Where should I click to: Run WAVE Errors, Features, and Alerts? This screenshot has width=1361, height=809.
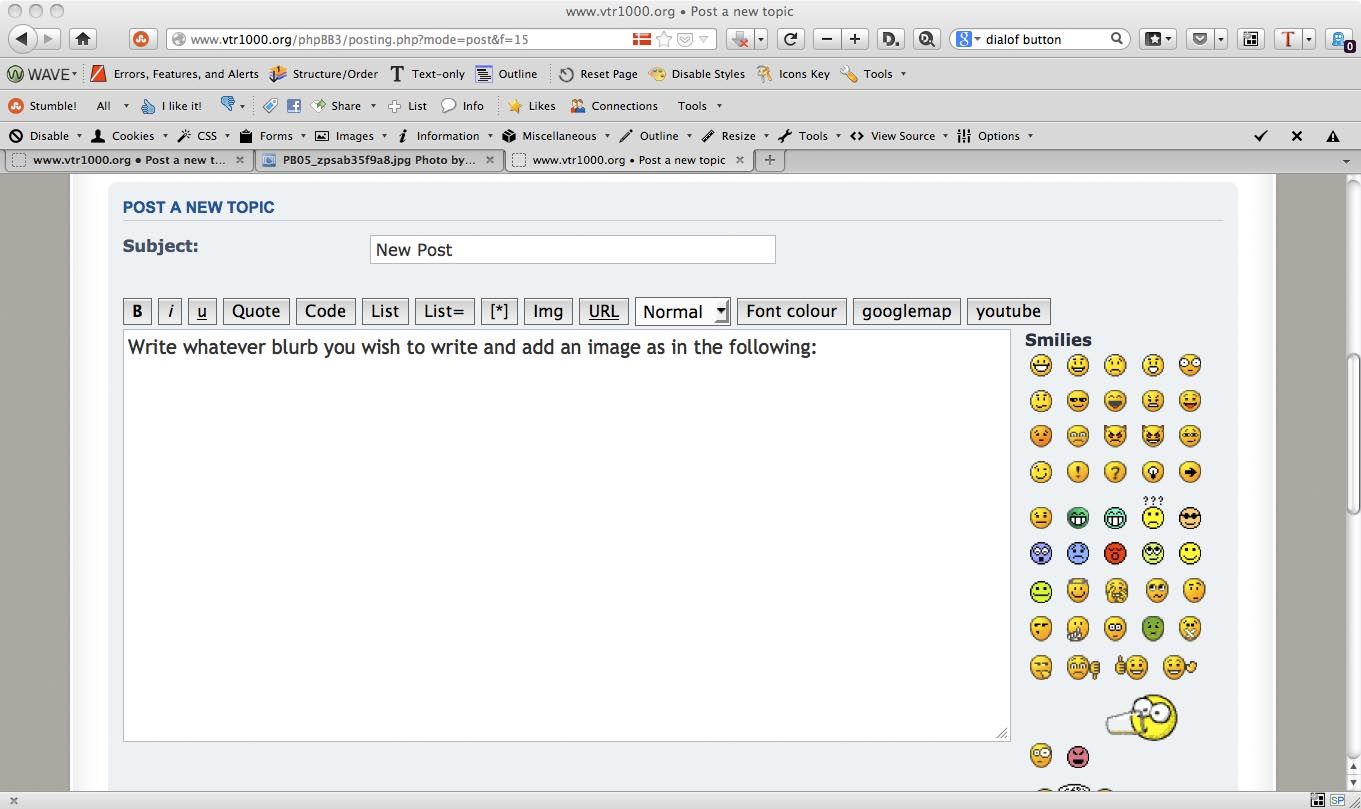175,74
